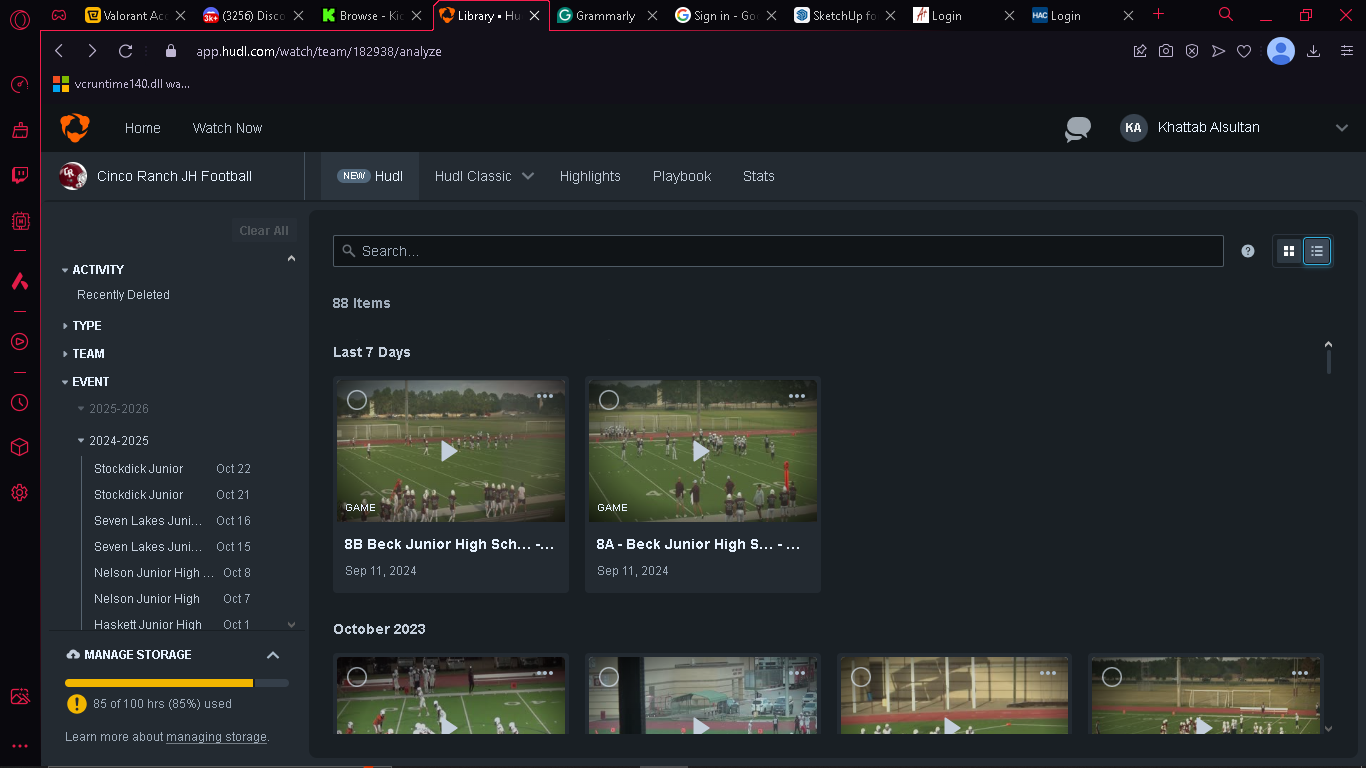Open the Stats tab
Viewport: 1366px width, 768px height.
click(759, 176)
